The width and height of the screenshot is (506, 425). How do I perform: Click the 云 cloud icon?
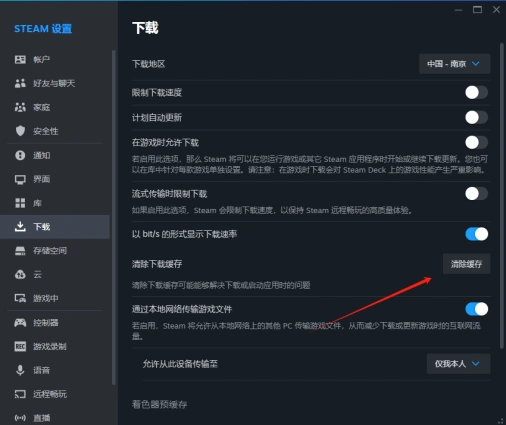click(20, 275)
